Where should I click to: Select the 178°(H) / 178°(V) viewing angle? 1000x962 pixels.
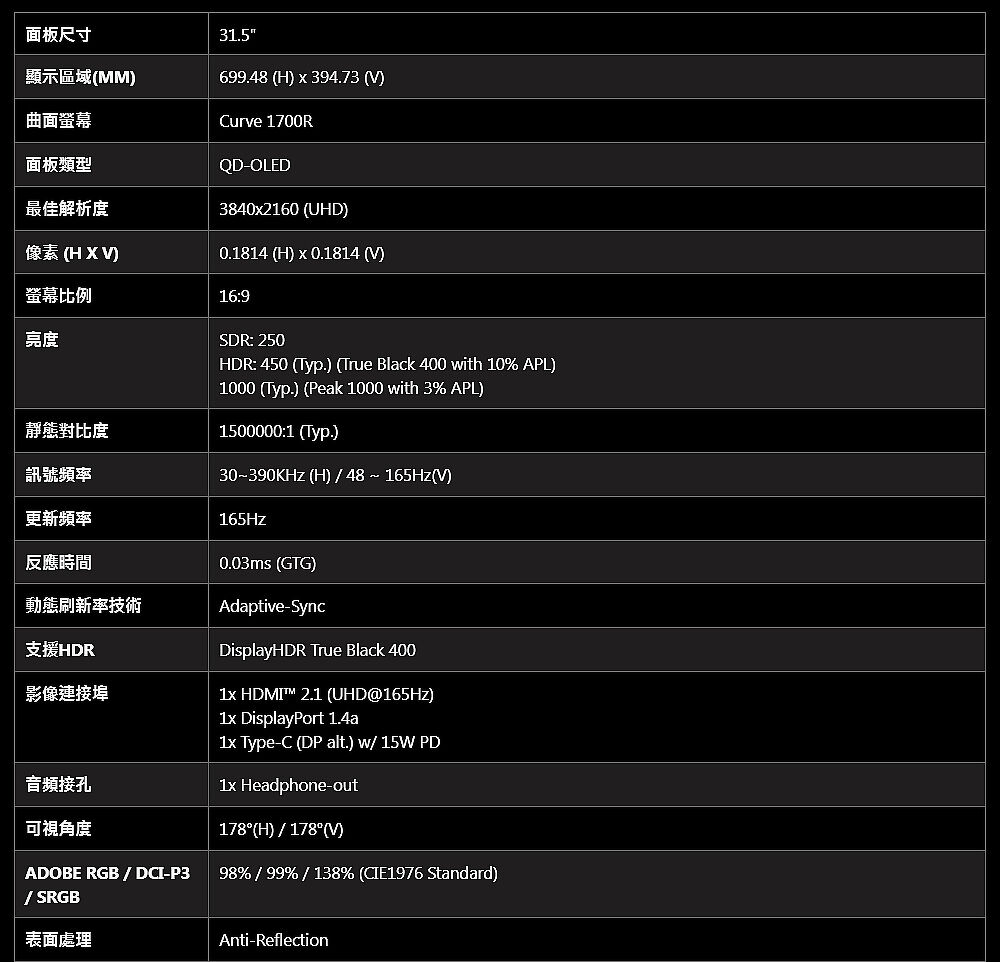282,829
